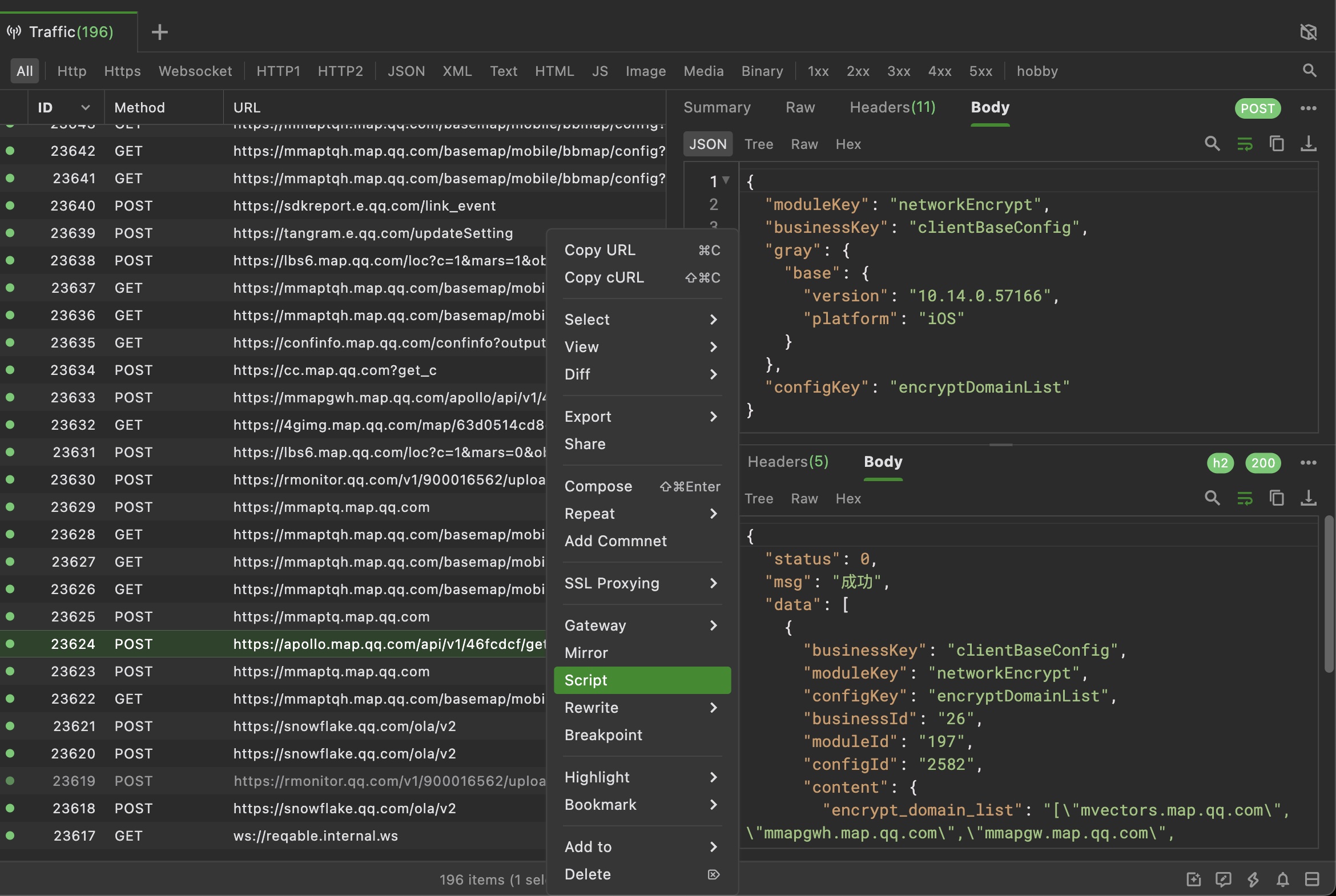The height and width of the screenshot is (896, 1336).
Task: Click the request/response panel splitter handle
Action: coord(1000,445)
